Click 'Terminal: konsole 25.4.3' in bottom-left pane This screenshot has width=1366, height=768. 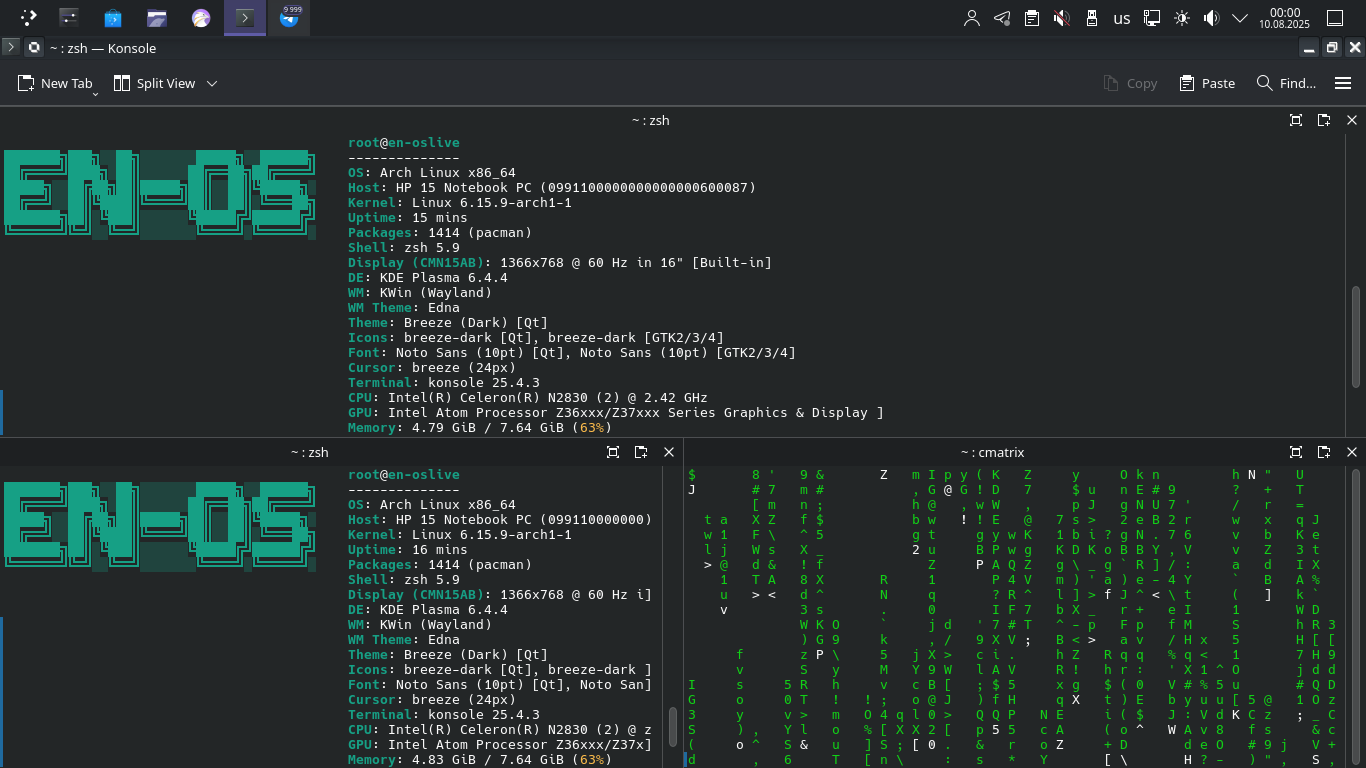point(444,715)
